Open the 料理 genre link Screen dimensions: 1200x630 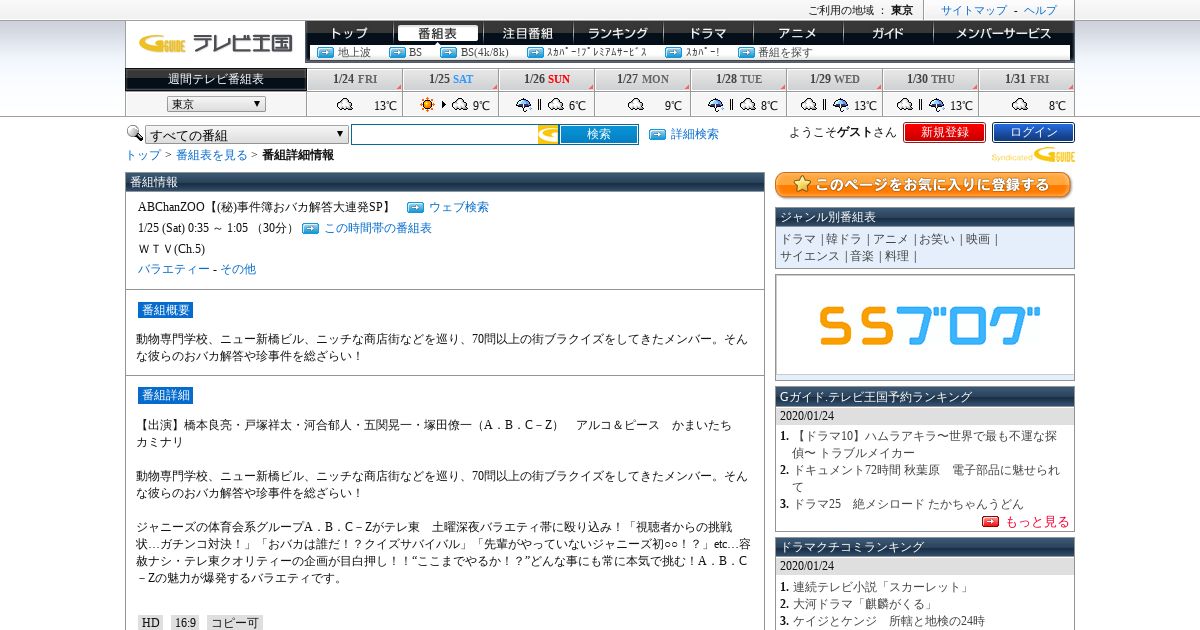point(897,256)
